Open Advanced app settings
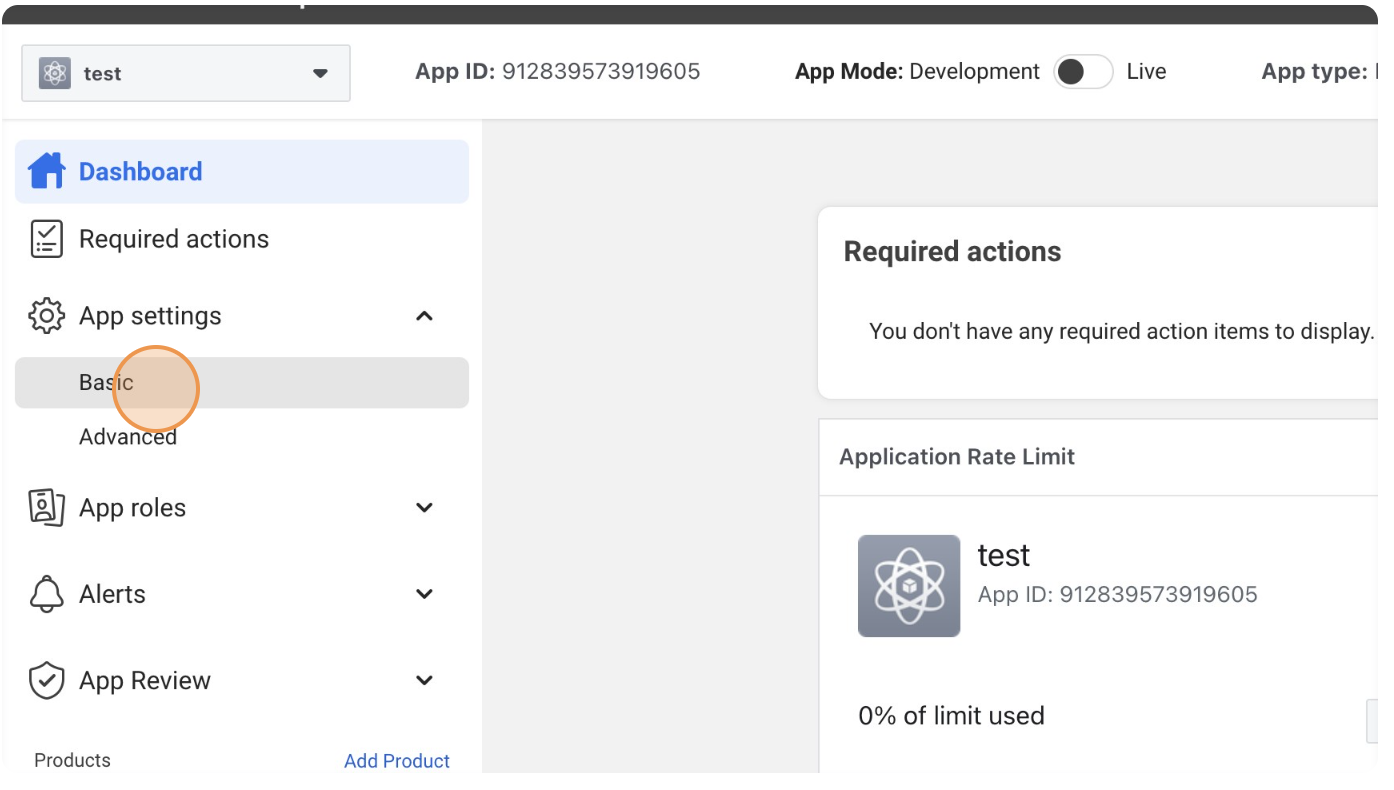 coord(128,437)
